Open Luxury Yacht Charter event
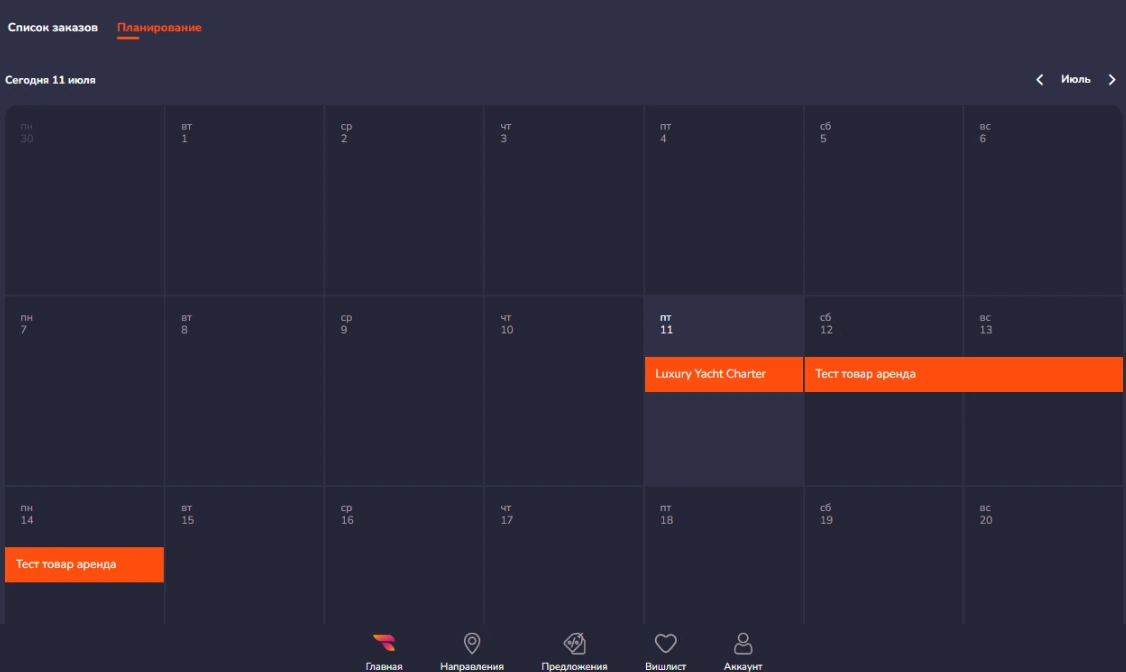The width and height of the screenshot is (1126, 672). click(723, 374)
